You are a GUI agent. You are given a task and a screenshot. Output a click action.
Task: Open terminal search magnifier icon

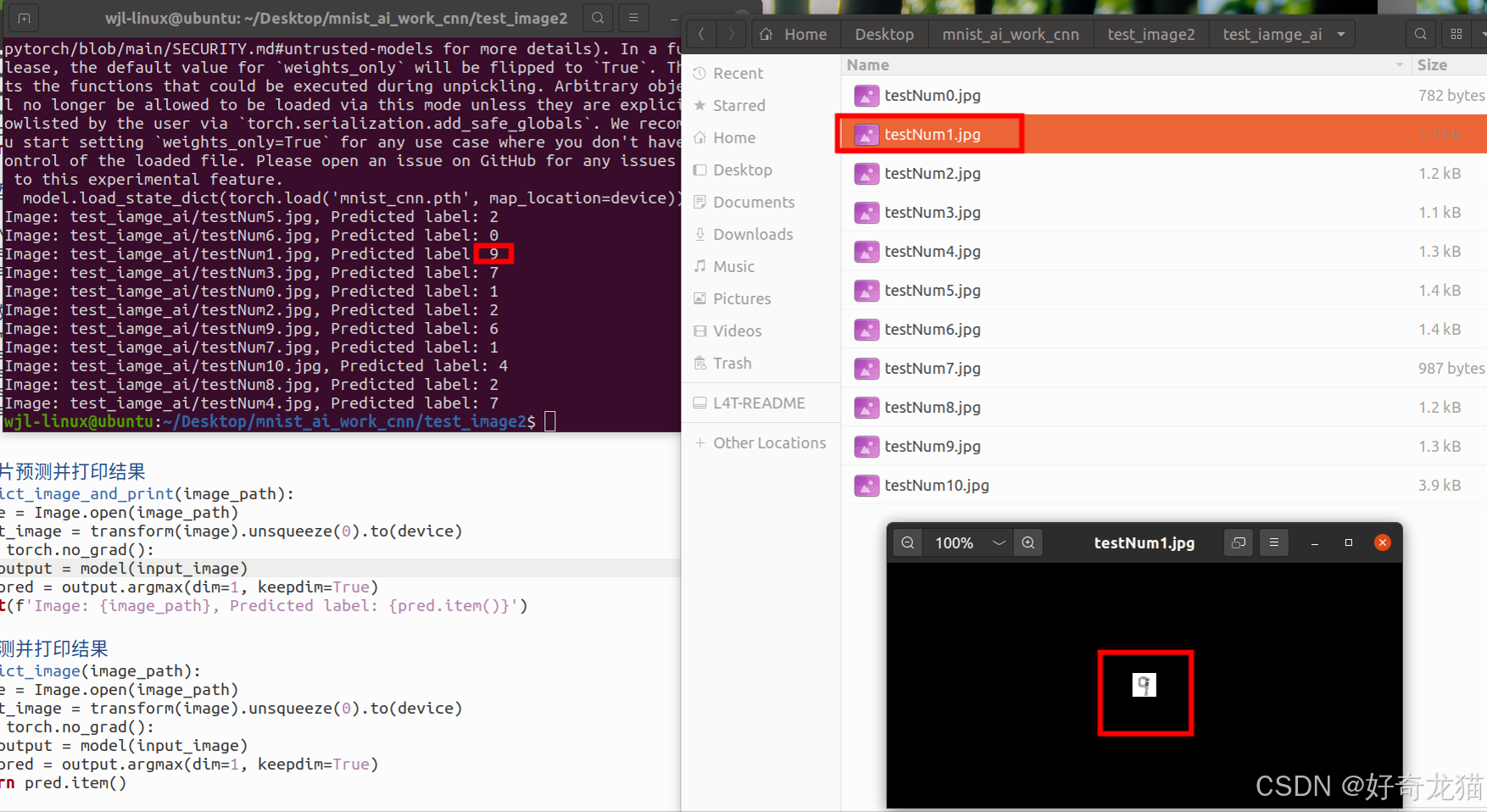[598, 17]
